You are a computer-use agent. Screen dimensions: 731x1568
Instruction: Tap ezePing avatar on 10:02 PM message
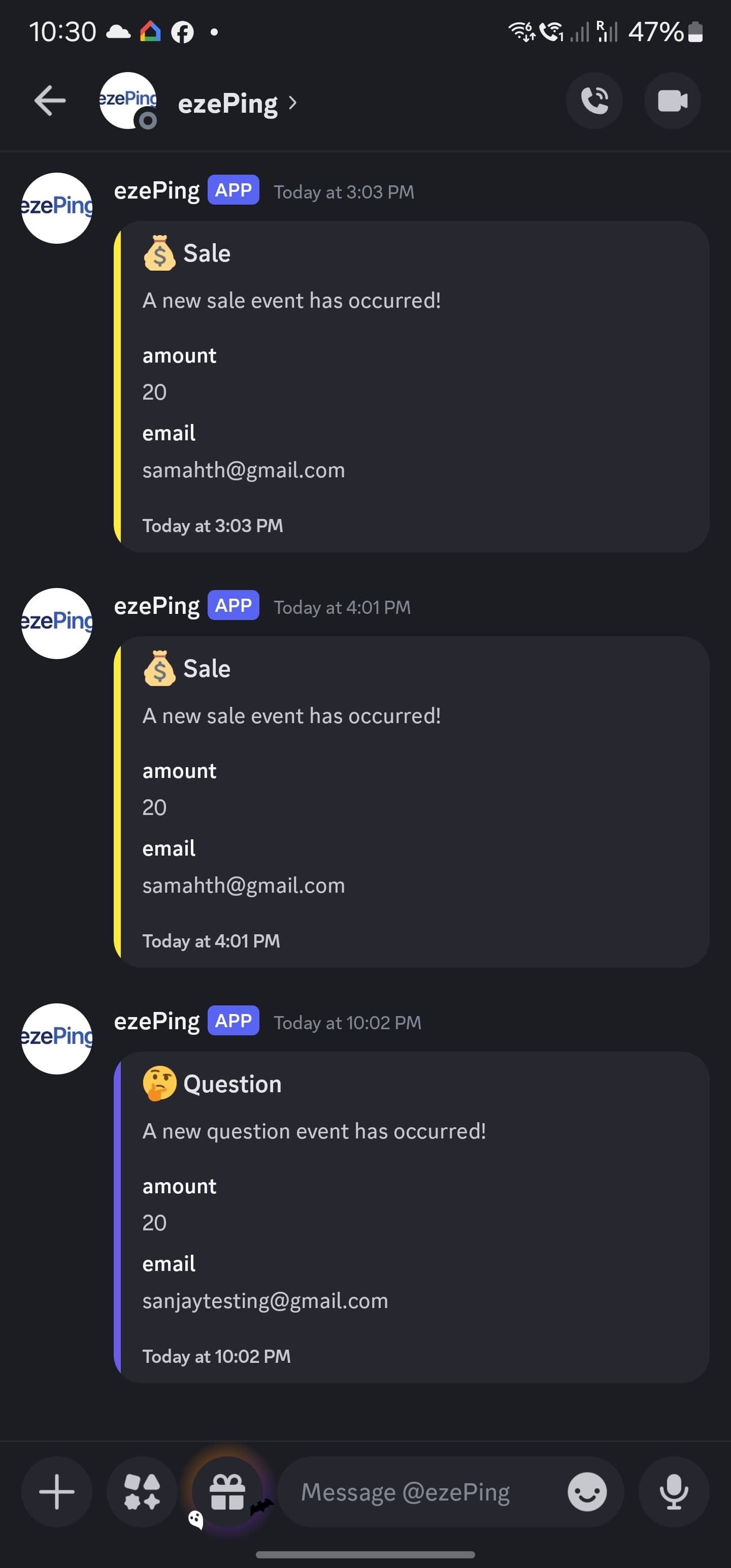[x=57, y=1038]
